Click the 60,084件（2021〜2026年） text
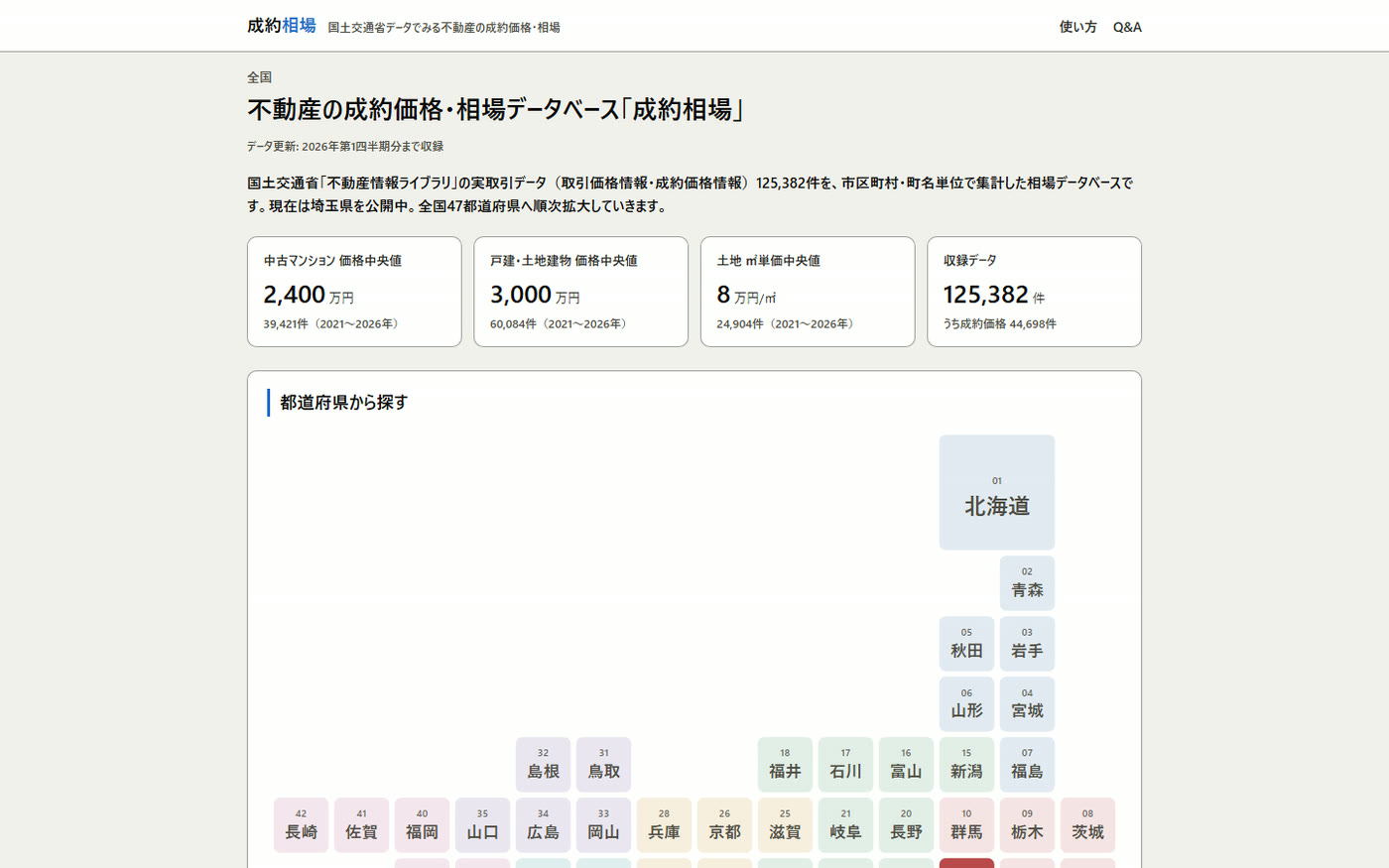The image size is (1389, 868). pos(561,324)
